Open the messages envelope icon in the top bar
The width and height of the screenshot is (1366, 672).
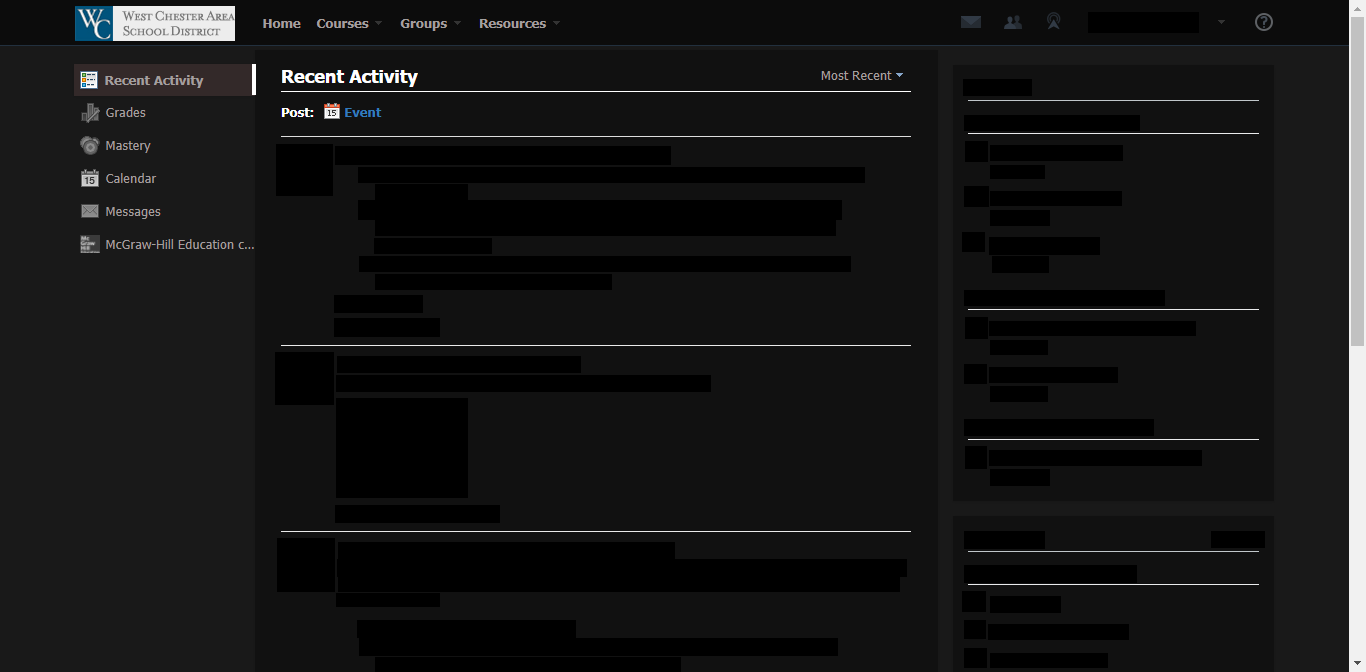pyautogui.click(x=970, y=21)
